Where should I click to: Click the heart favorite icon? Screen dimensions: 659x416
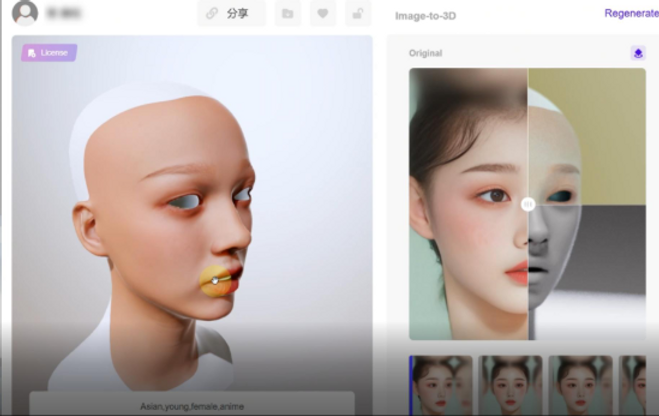(323, 14)
